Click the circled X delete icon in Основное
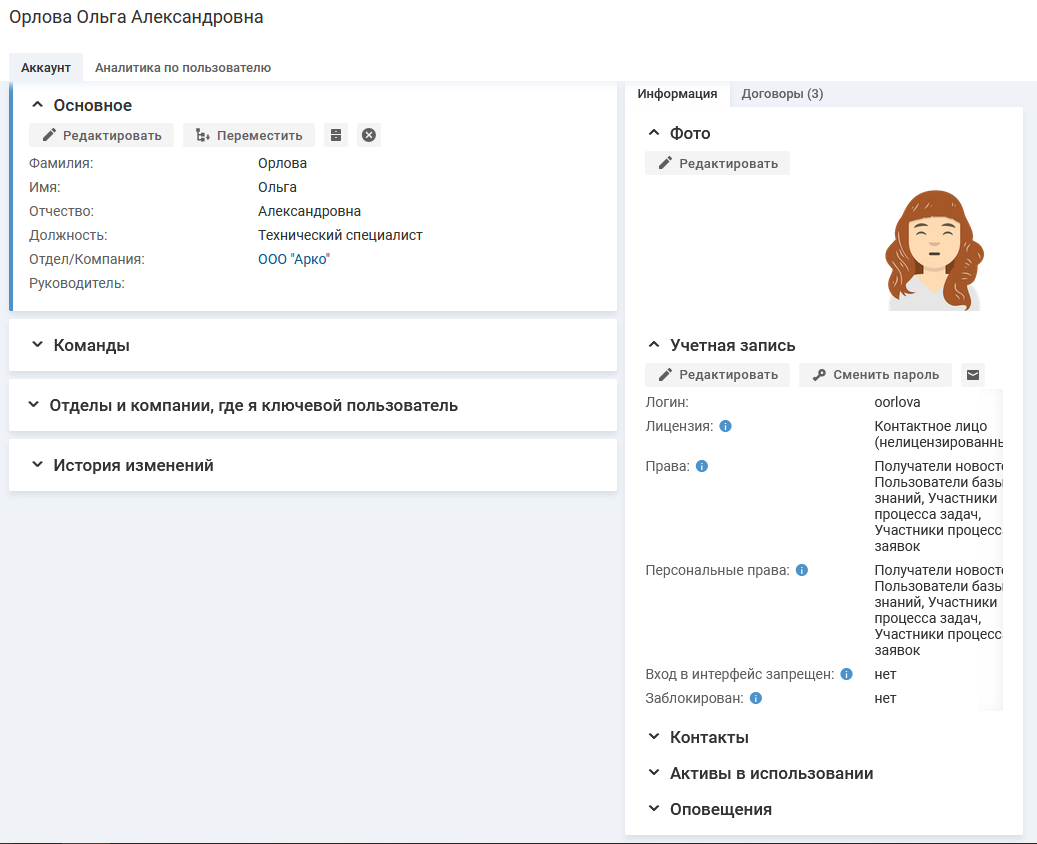1037x844 pixels. (369, 135)
